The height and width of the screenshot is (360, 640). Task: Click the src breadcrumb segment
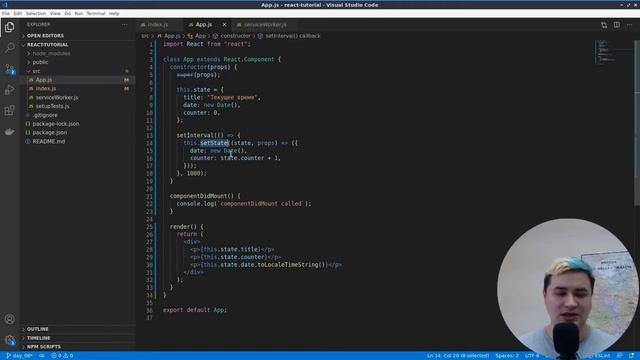point(145,36)
